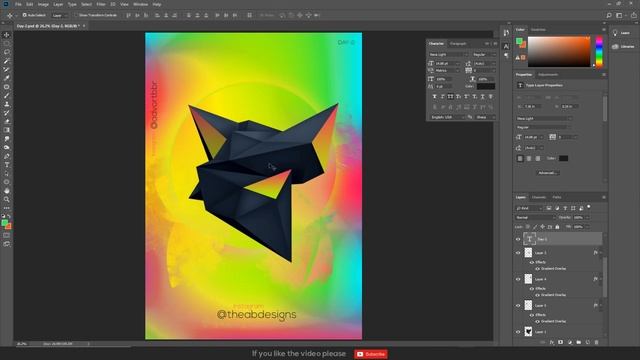Open anti-aliasing Sharp dropdown
Screen dimensions: 640x360
(486, 117)
